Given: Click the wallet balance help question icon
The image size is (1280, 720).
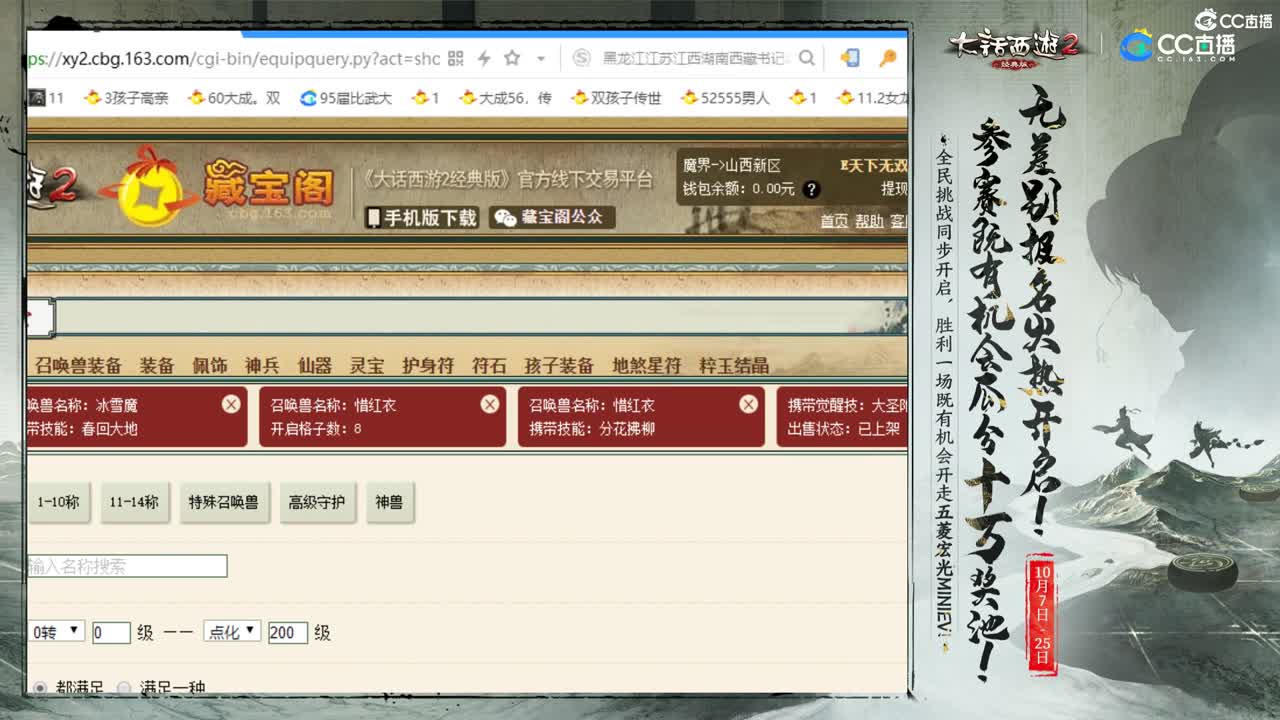Looking at the screenshot, I should 811,189.
